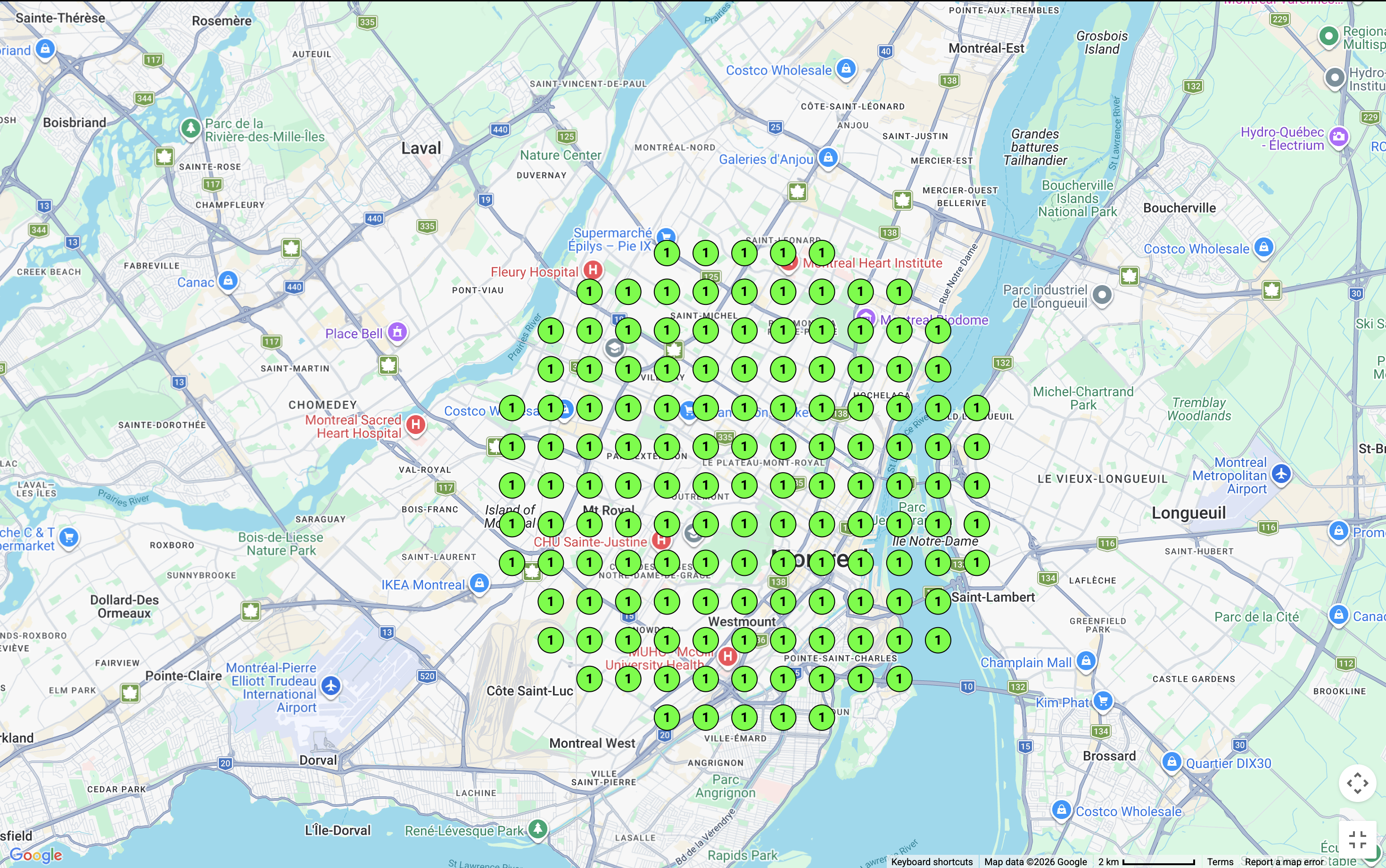Select Montreal Sacred Heart Hospital H icon
The height and width of the screenshot is (868, 1386).
(416, 426)
